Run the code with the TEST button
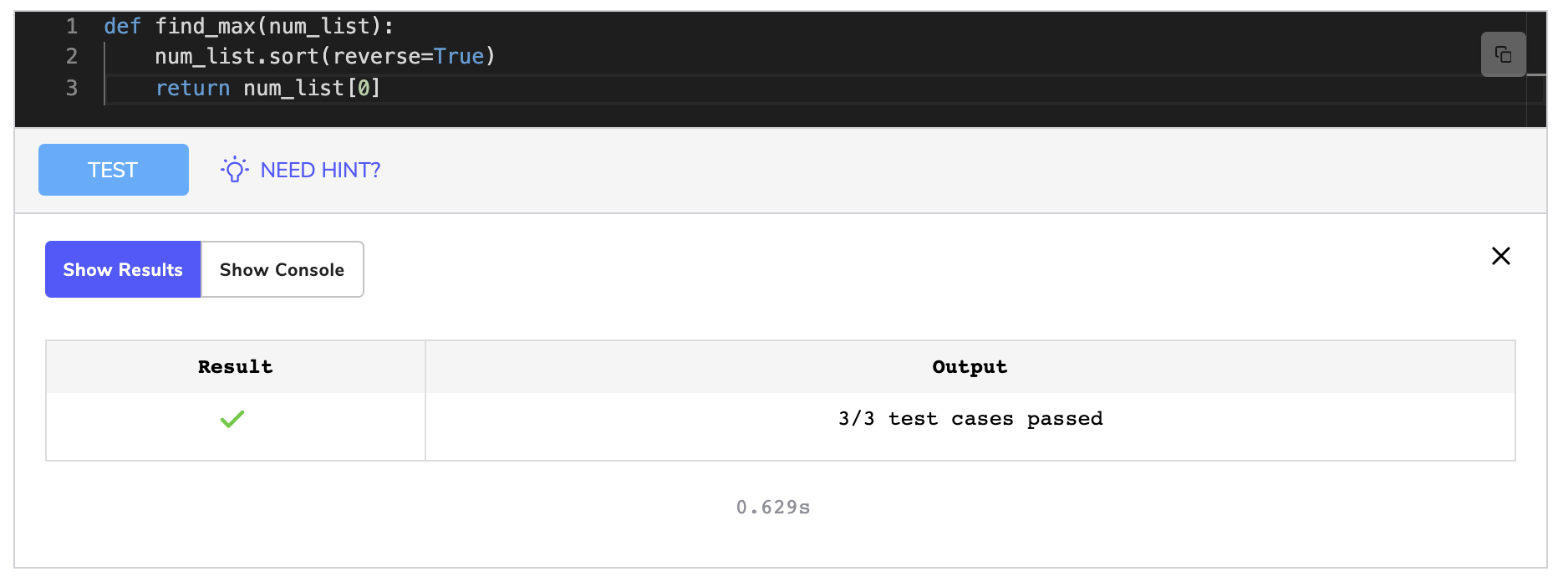Viewport: 1568px width, 587px height. [x=114, y=170]
